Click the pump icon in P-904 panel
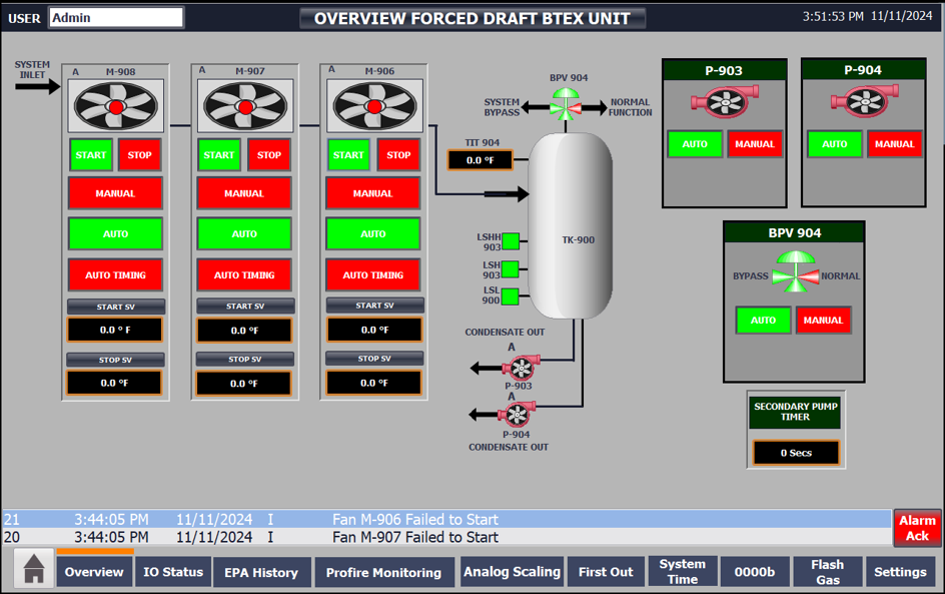945x594 pixels. point(864,102)
